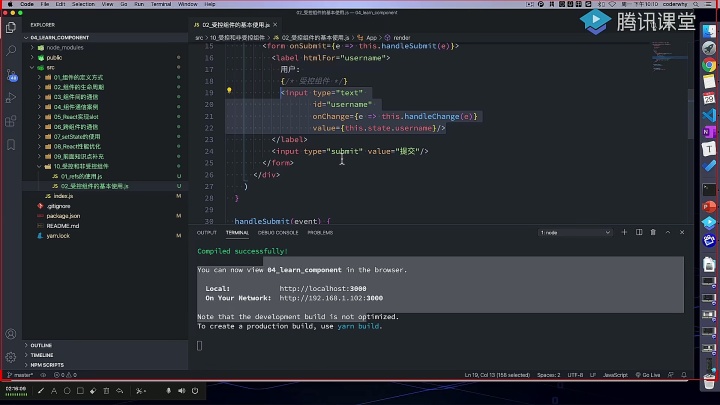Screen dimensions: 720x405
Task: Click Go Live in status bar
Action: coord(647,375)
